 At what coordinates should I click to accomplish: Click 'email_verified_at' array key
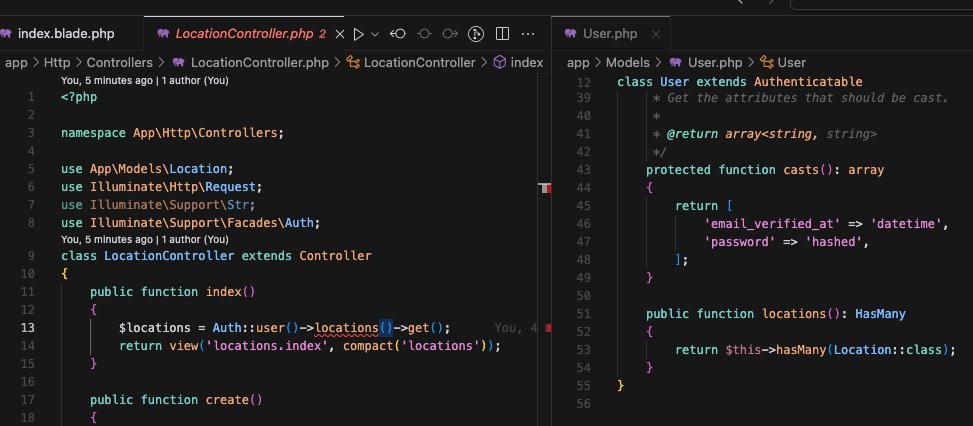(x=773, y=224)
